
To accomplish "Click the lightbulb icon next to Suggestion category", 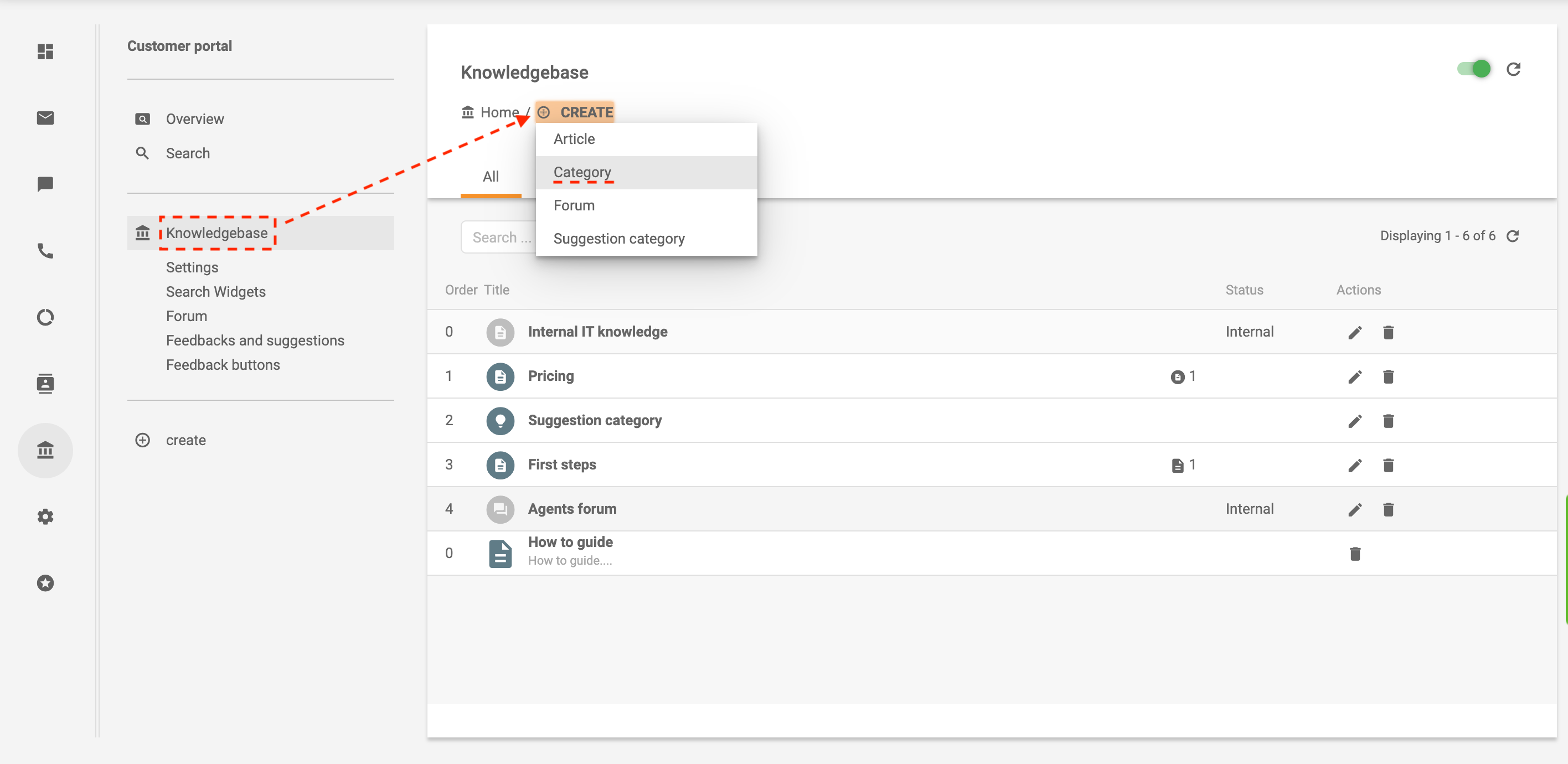I will pos(499,420).
